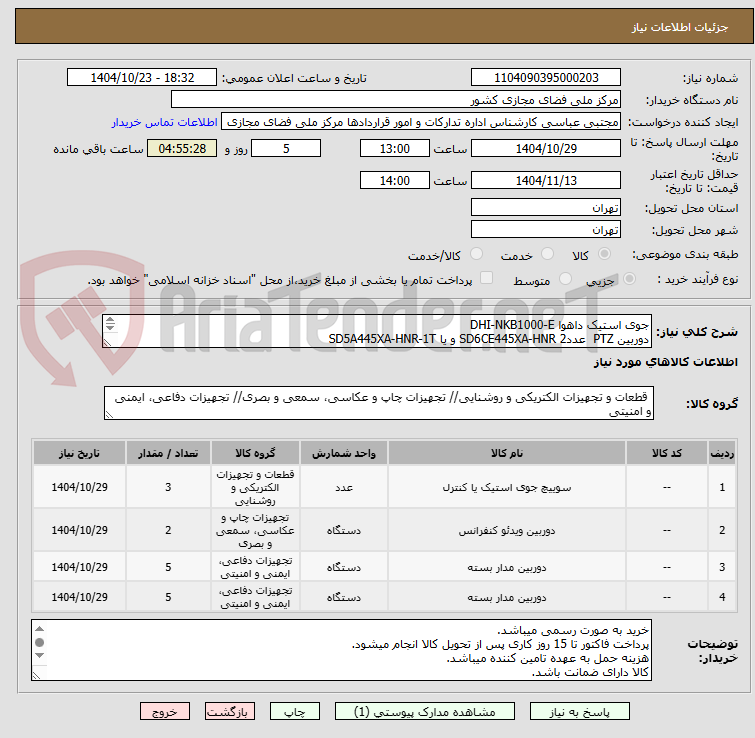
Task: Click item دوربین ویدئو کنفرانس
Action: coord(507,530)
